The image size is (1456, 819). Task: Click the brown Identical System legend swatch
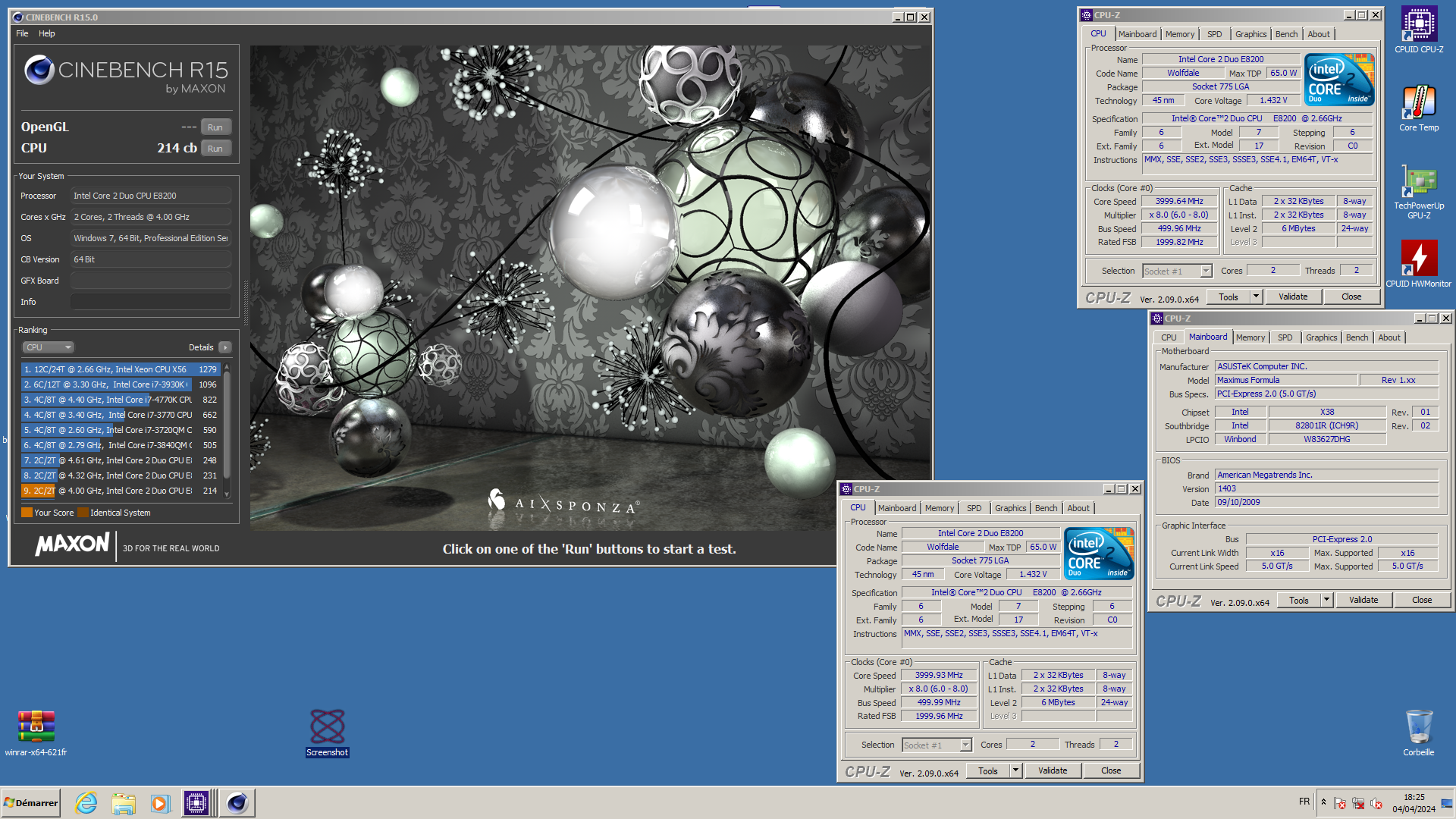tap(83, 513)
